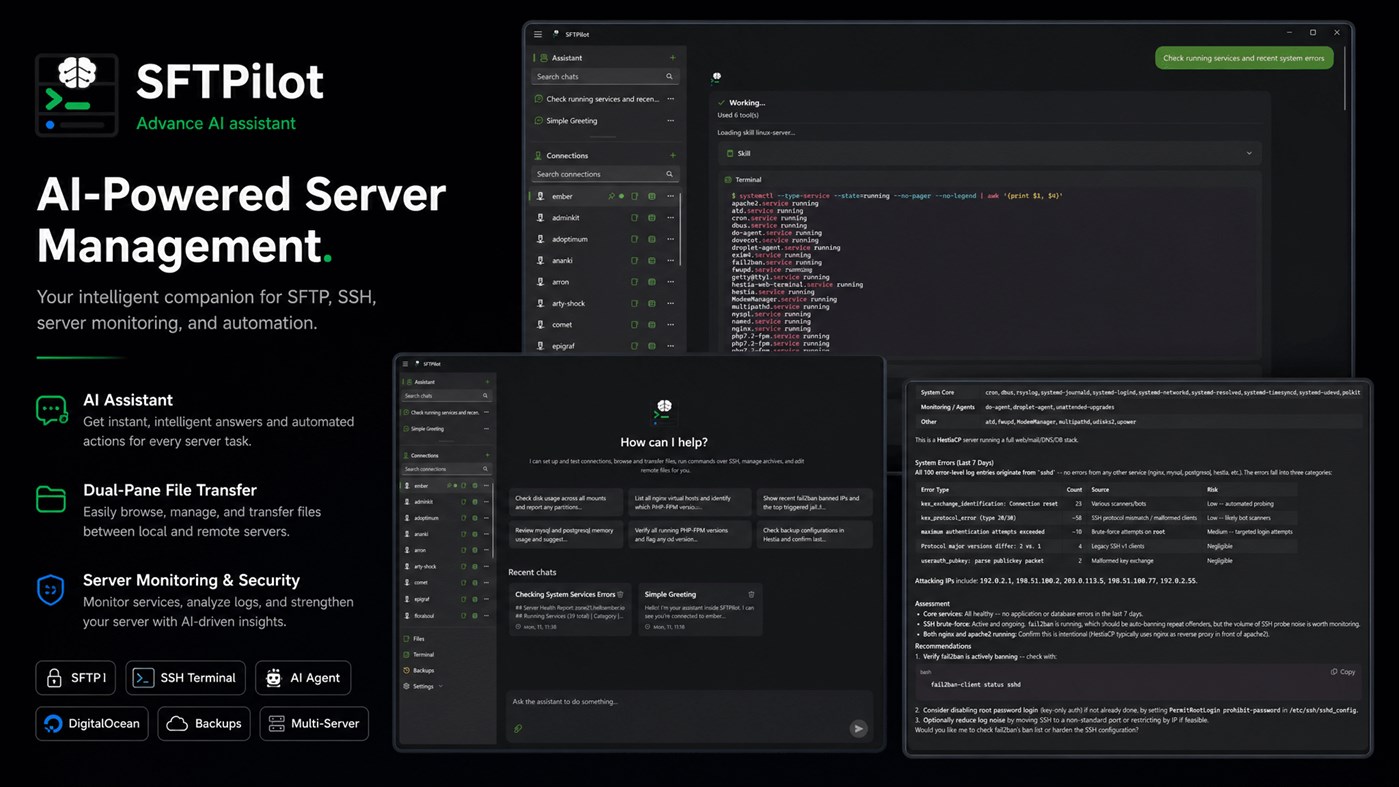Delete the Simple Greeting recent chat card

(751, 594)
